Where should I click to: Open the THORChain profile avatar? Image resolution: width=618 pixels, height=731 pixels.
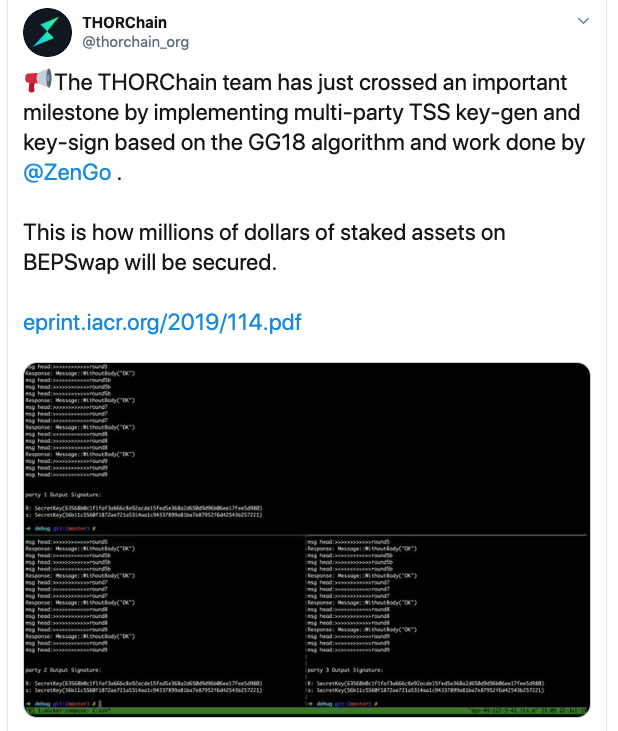(x=48, y=32)
